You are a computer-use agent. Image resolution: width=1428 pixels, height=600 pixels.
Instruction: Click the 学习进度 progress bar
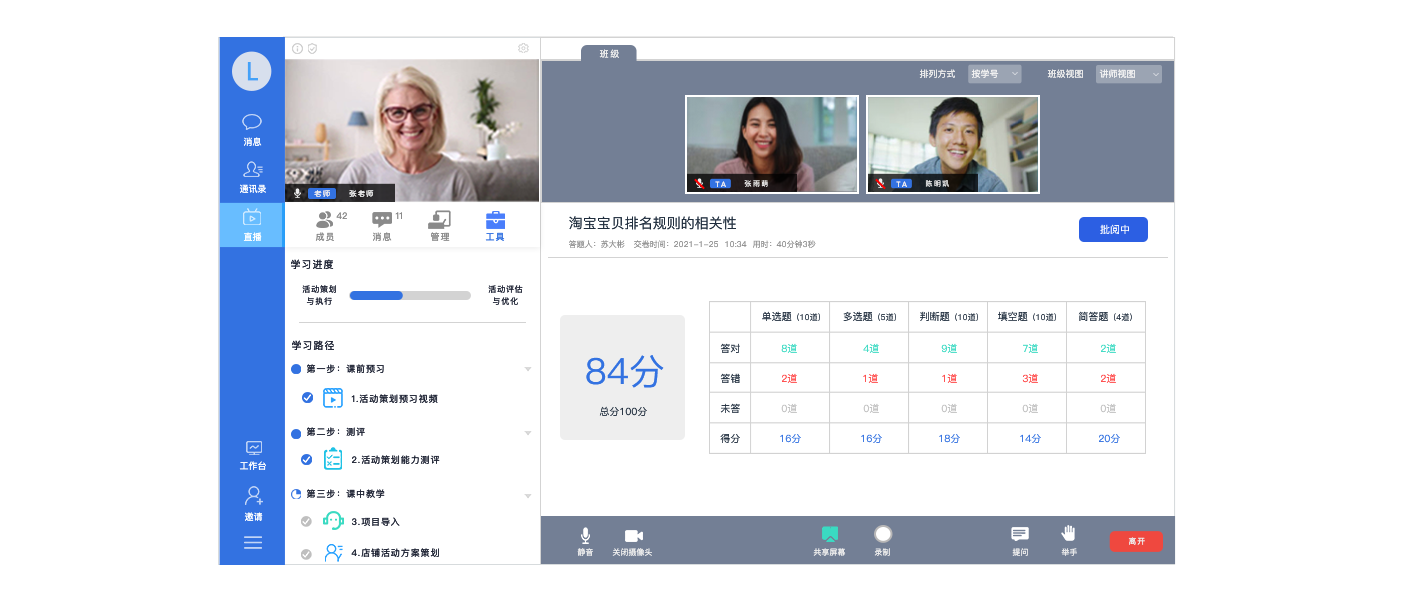coord(410,295)
